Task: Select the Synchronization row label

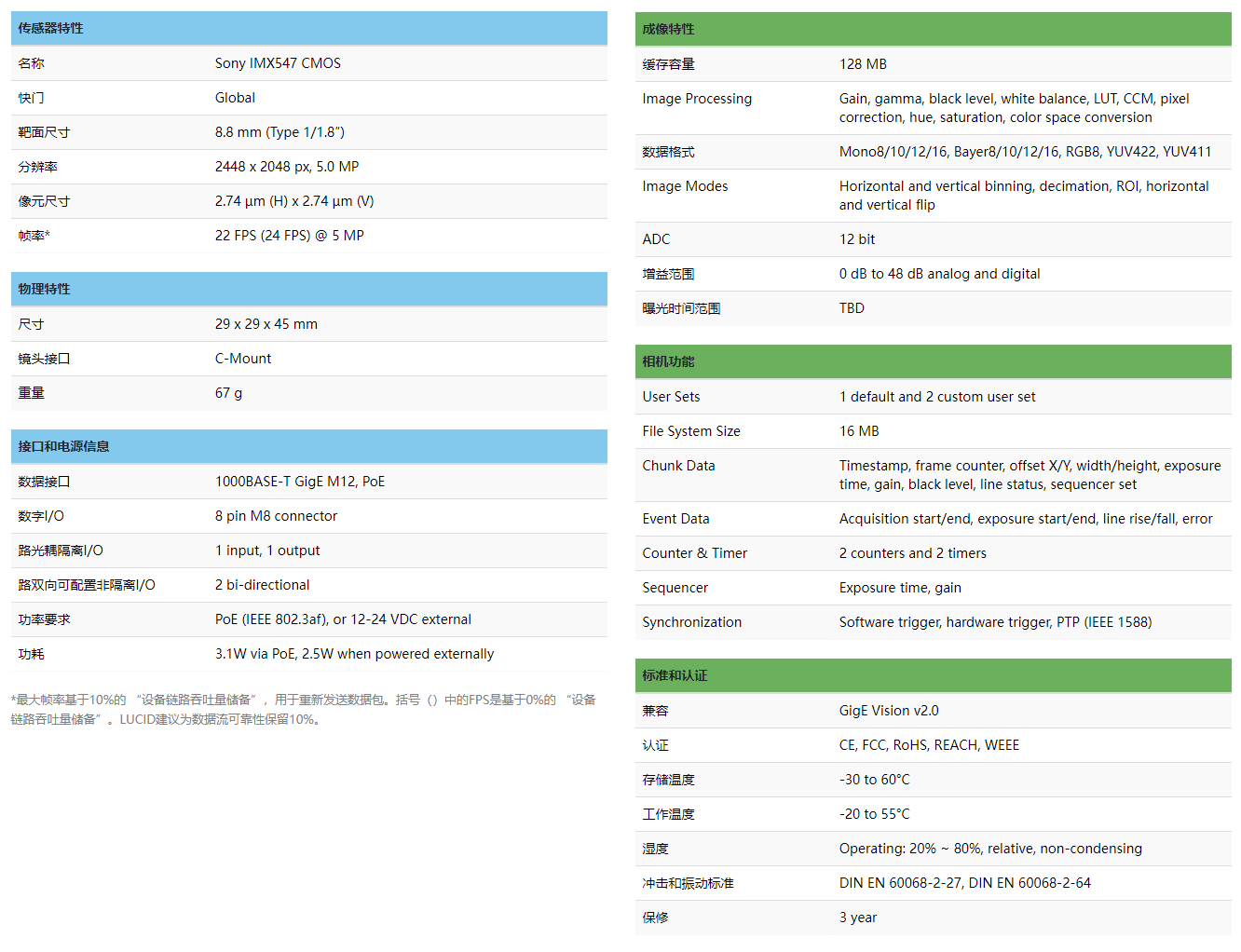Action: click(691, 622)
